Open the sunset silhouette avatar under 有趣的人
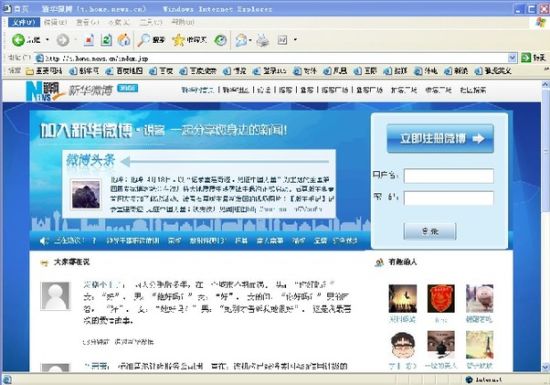This screenshot has width=550, height=385. [x=403, y=298]
